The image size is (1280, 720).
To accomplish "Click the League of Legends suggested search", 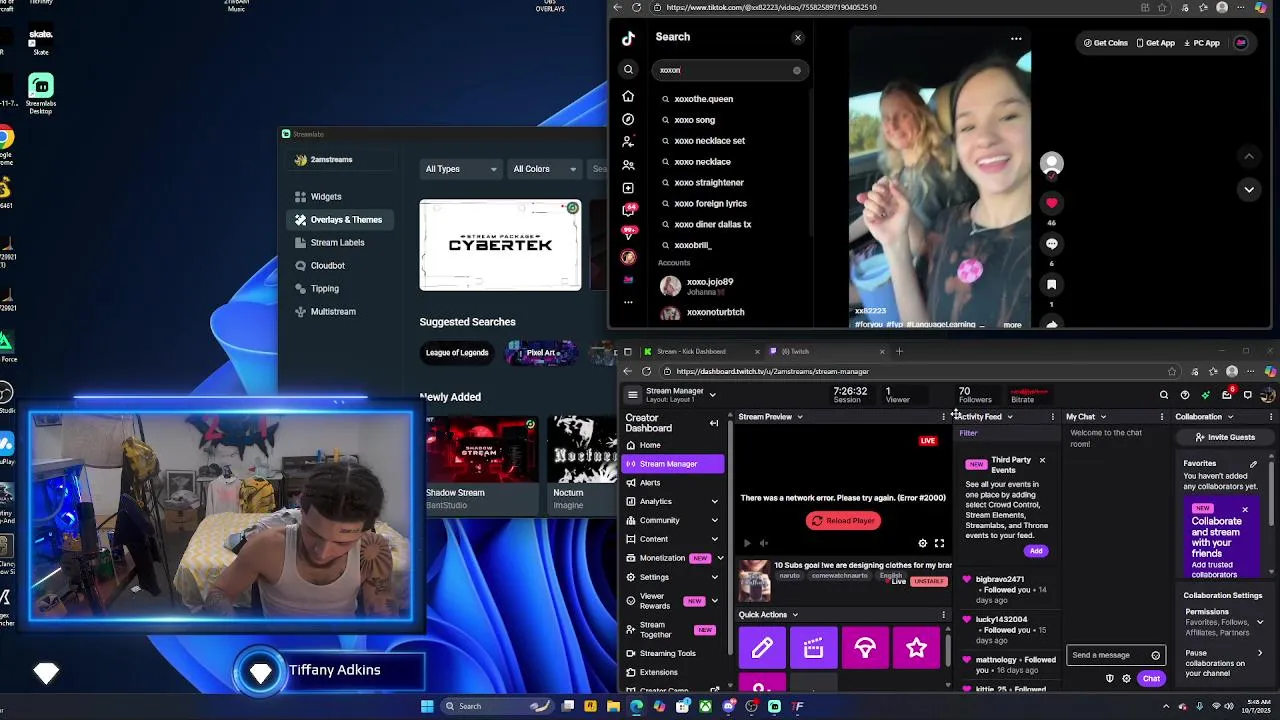I will [x=457, y=353].
